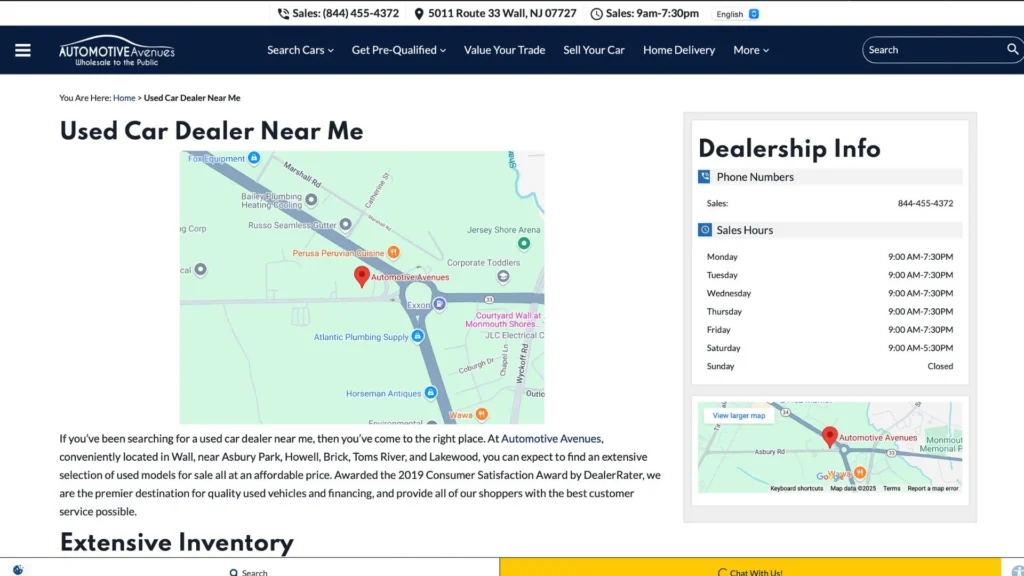Open Home Delivery page
Screen dimensions: 1024x576
(x=679, y=50)
